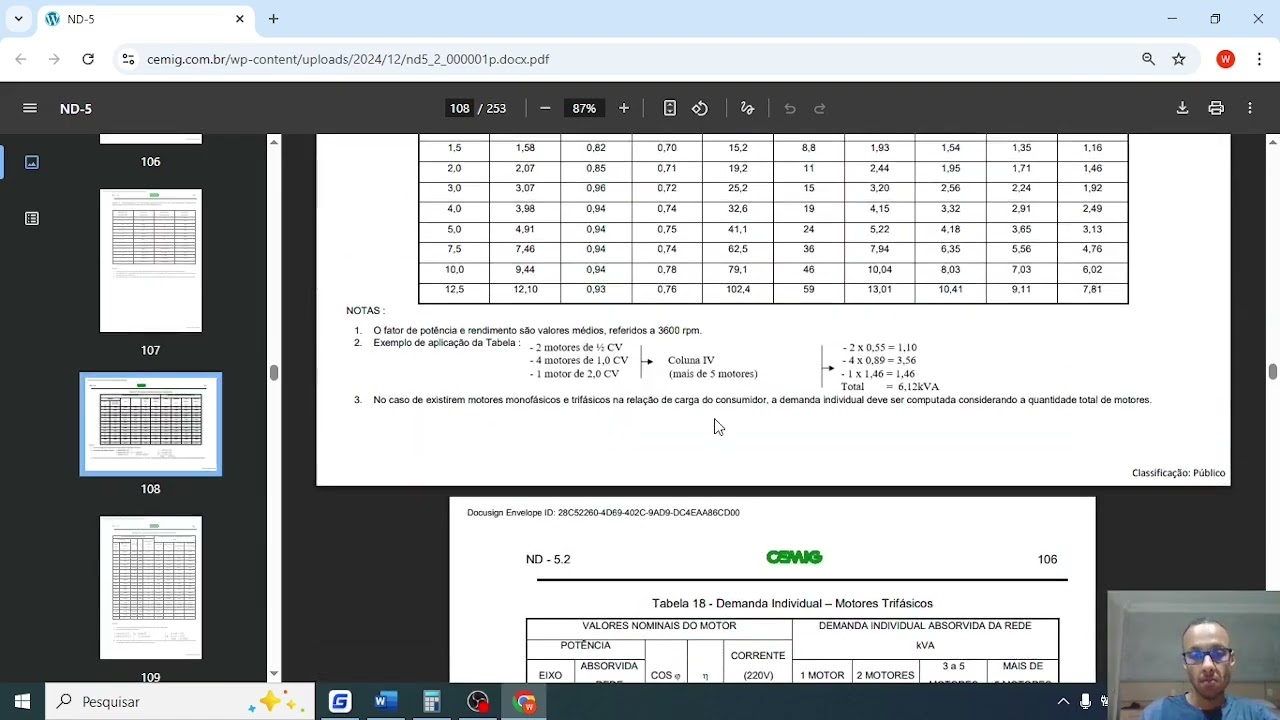Undo the last annotation
This screenshot has width=1280, height=720.
(x=790, y=108)
